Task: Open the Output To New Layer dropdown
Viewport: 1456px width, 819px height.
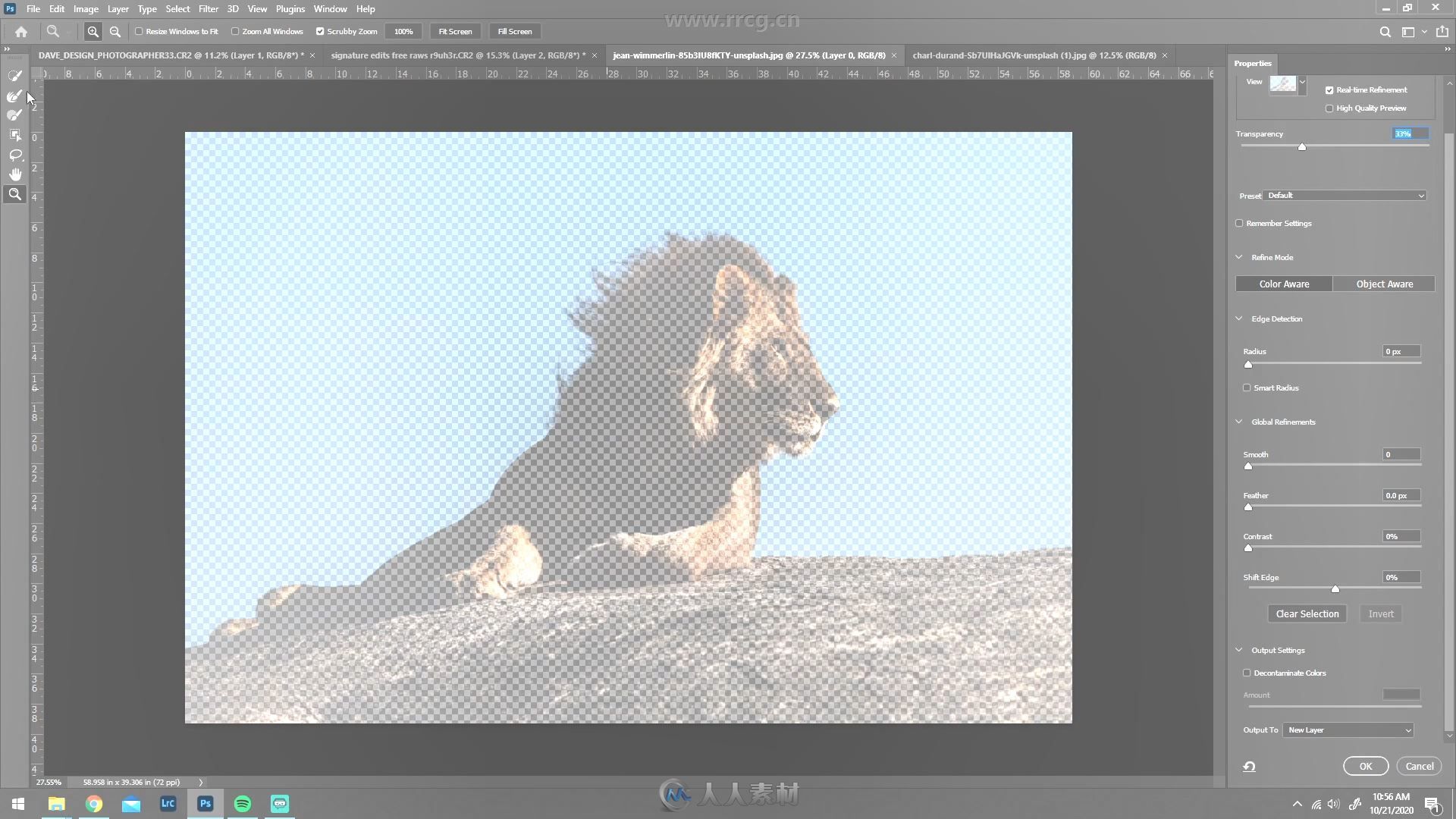Action: tap(1348, 730)
